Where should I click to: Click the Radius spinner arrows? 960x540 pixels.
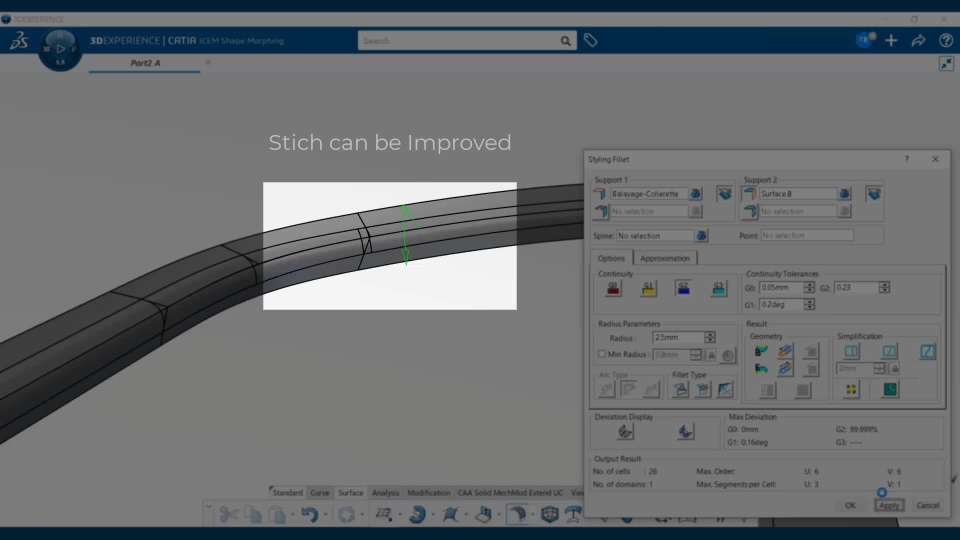[710, 338]
